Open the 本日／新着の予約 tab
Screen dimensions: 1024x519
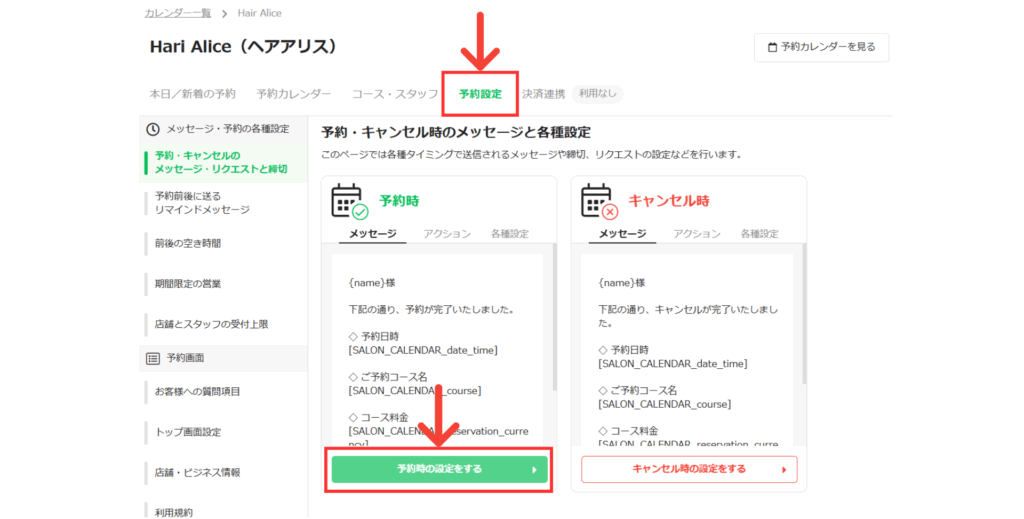[192, 94]
